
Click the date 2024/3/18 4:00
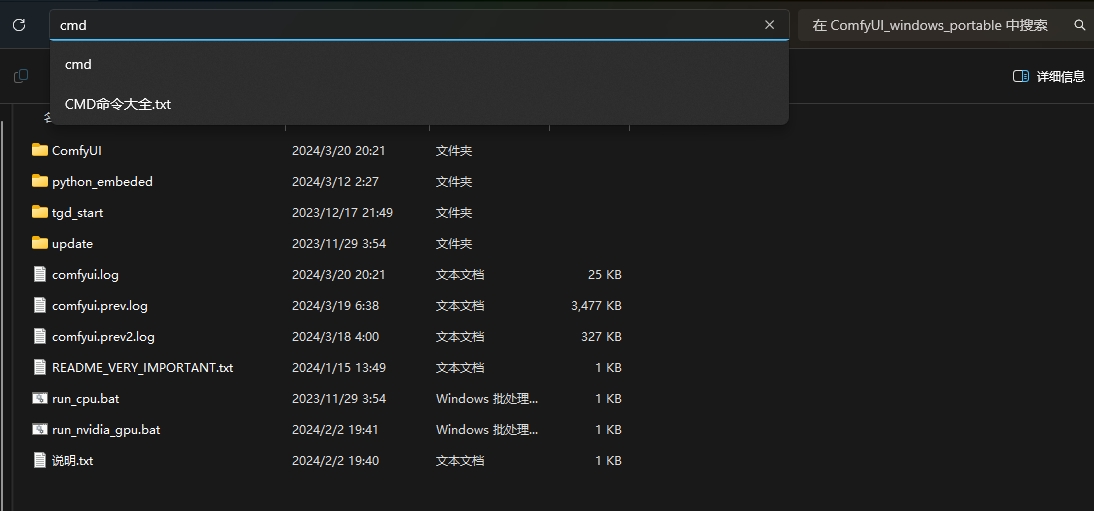(335, 336)
